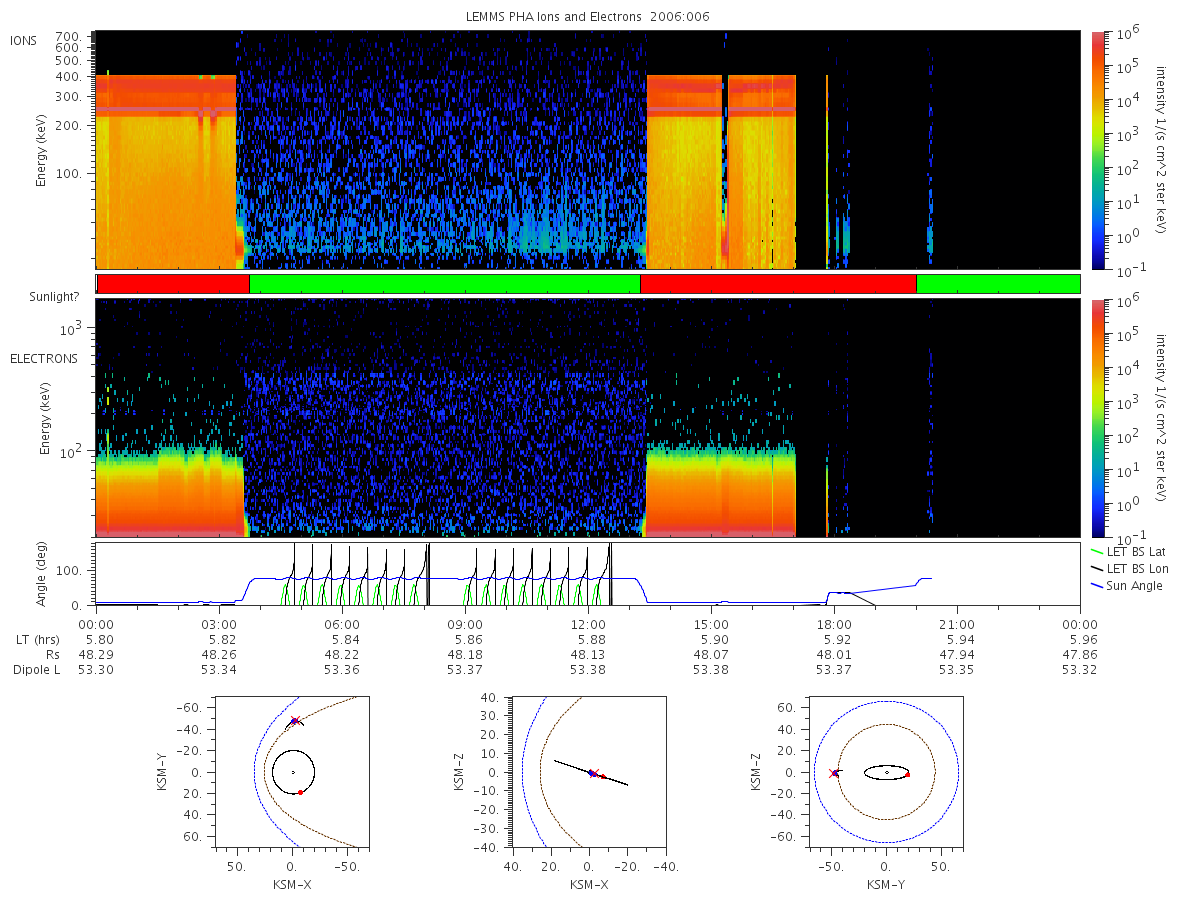Click the Rs value 47.86
The width and height of the screenshot is (1200, 900).
(1081, 654)
